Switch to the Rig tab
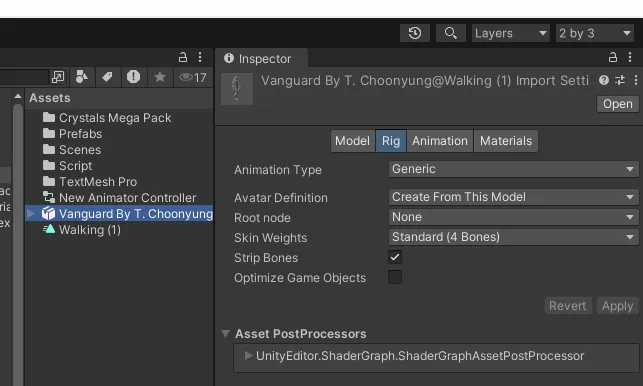The height and width of the screenshot is (386, 643). (391, 141)
